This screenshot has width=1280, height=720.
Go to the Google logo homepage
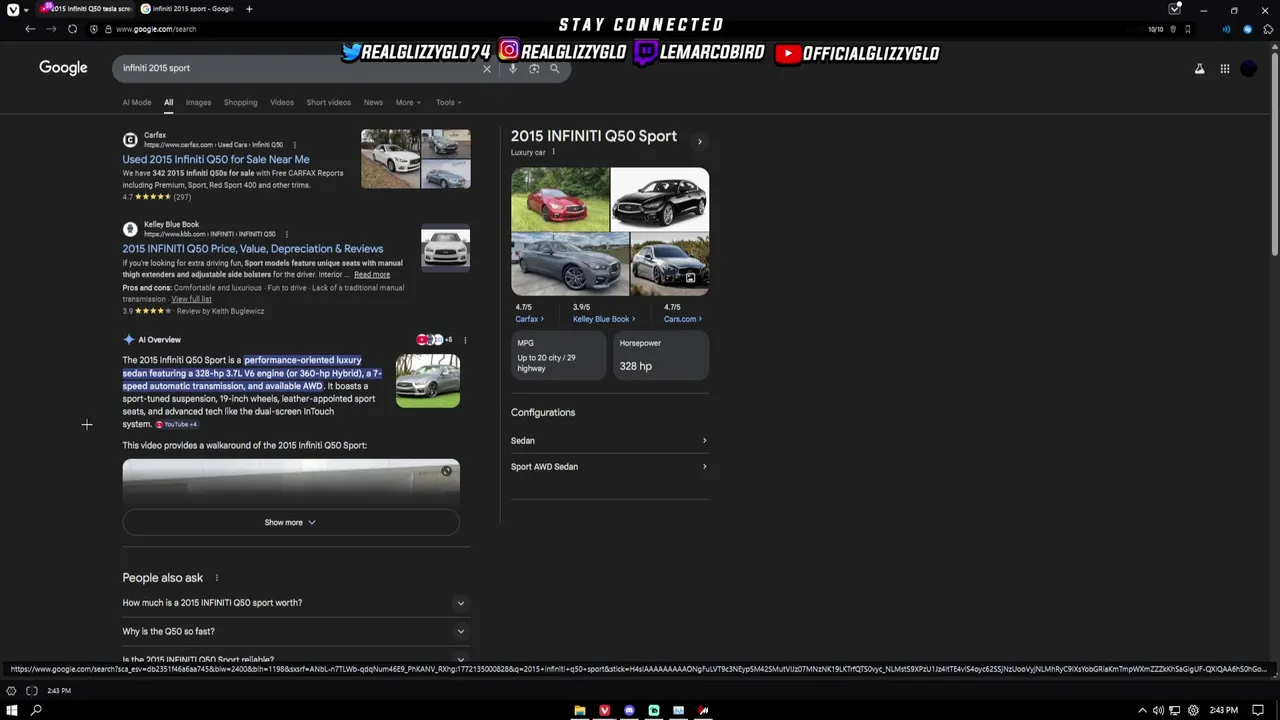pyautogui.click(x=63, y=67)
